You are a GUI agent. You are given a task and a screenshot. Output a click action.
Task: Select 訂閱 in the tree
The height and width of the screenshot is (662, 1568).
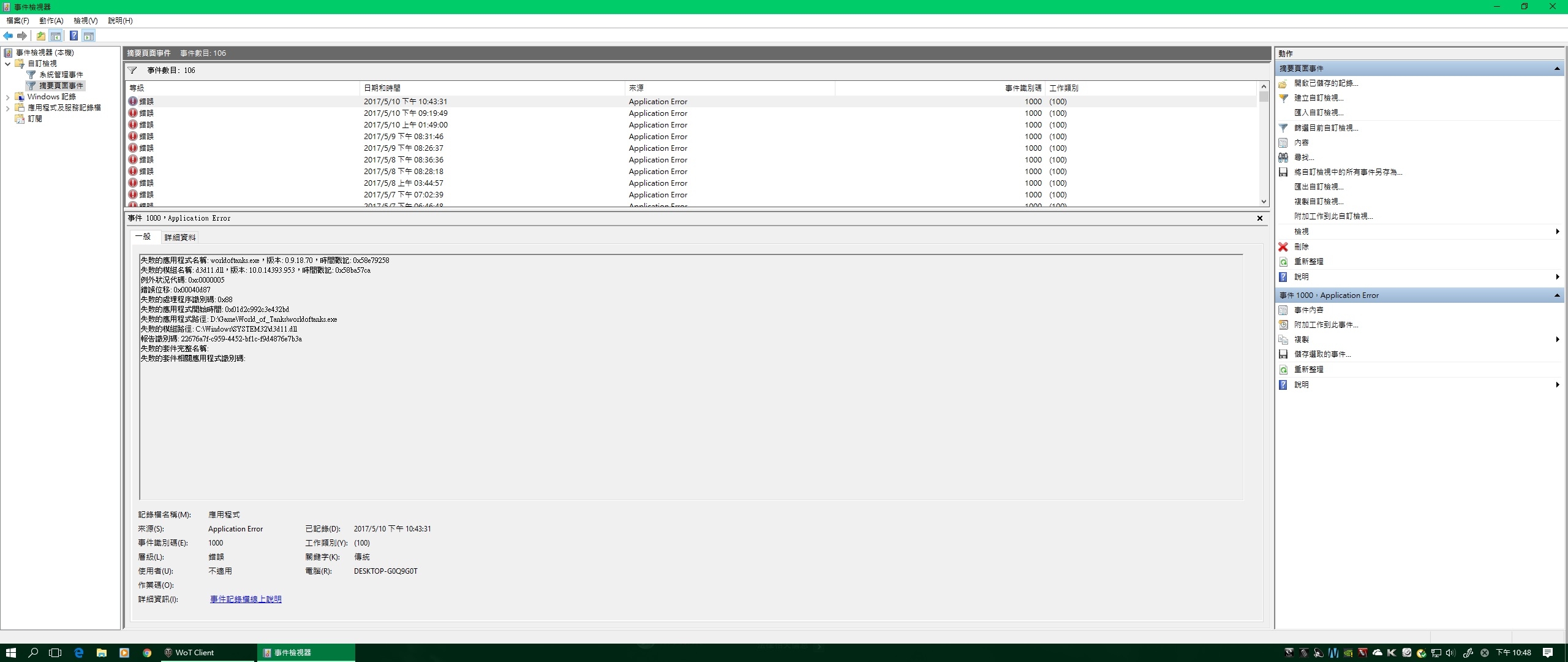pos(35,119)
